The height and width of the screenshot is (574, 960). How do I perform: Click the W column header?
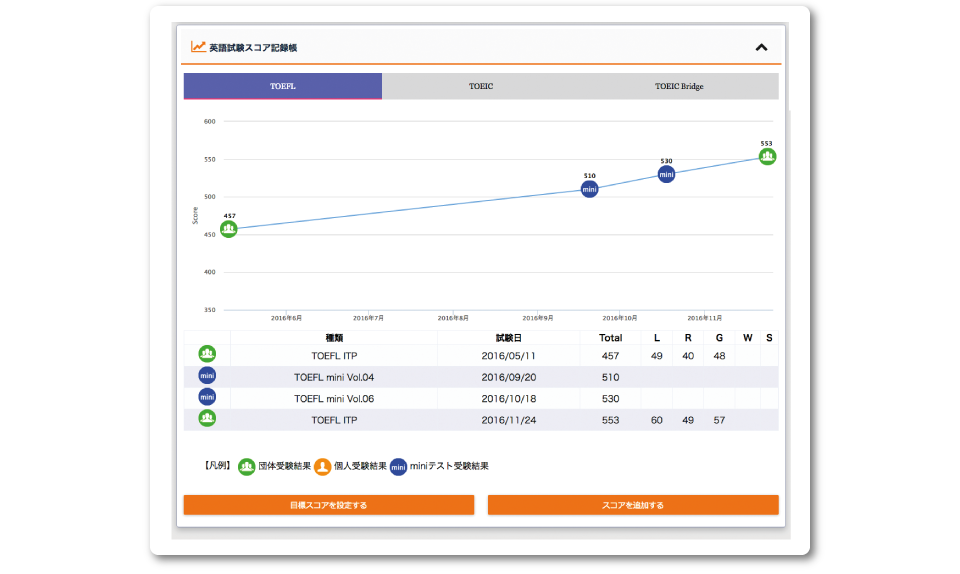pos(748,338)
